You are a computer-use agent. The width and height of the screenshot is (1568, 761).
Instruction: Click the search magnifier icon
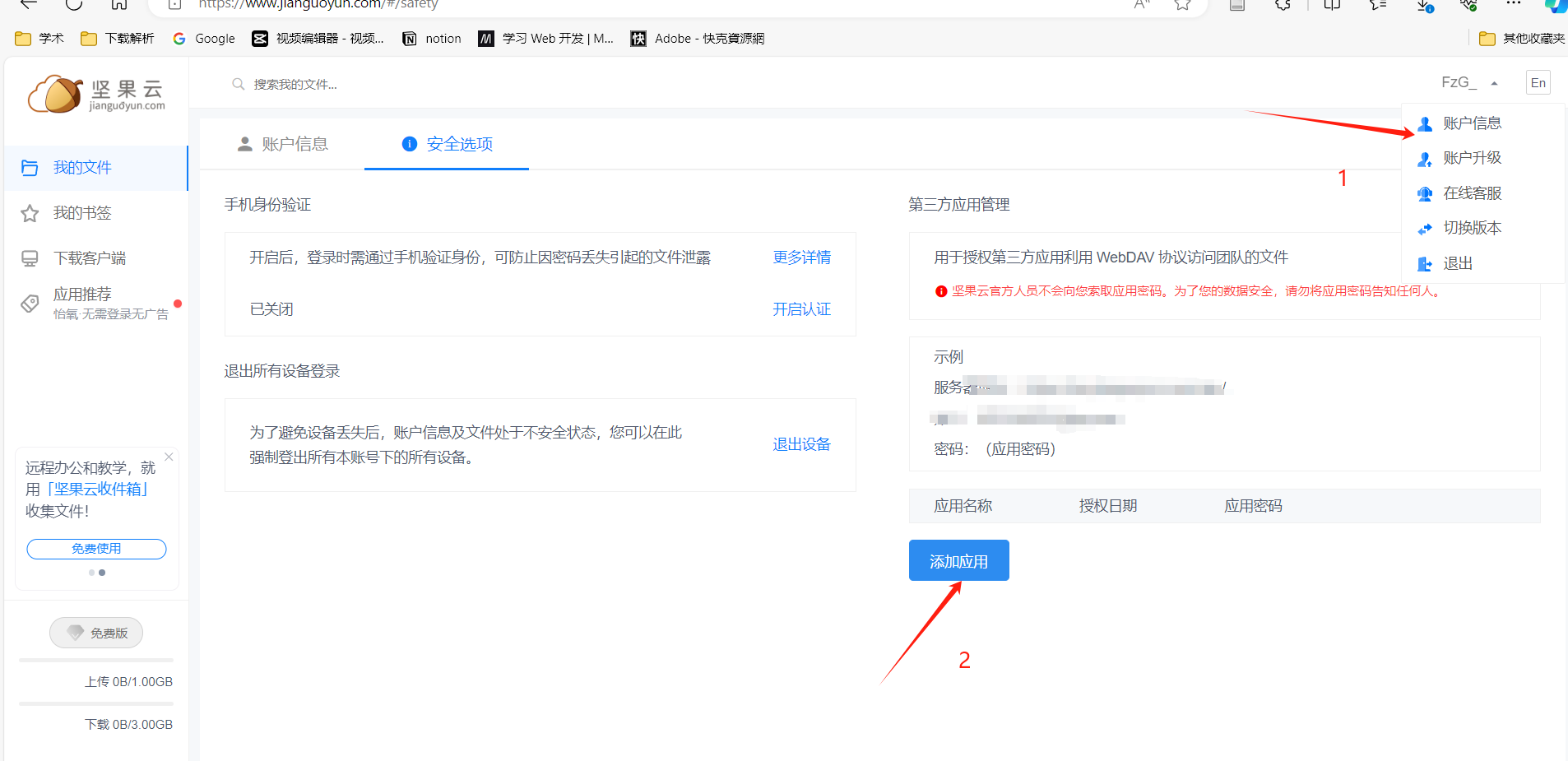point(239,84)
